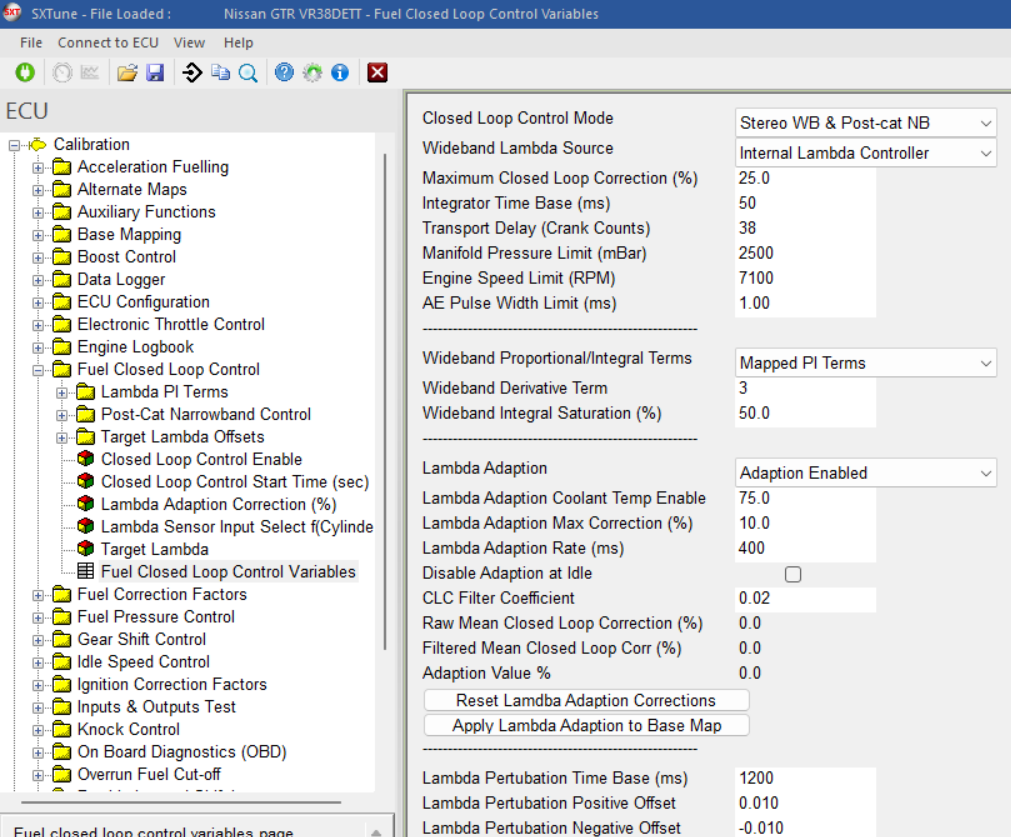
Task: Open the View menu
Action: [189, 43]
